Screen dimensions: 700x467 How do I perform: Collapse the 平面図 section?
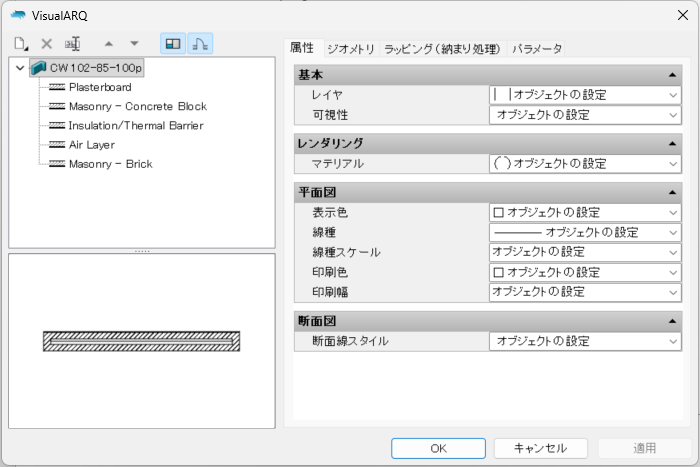click(672, 192)
